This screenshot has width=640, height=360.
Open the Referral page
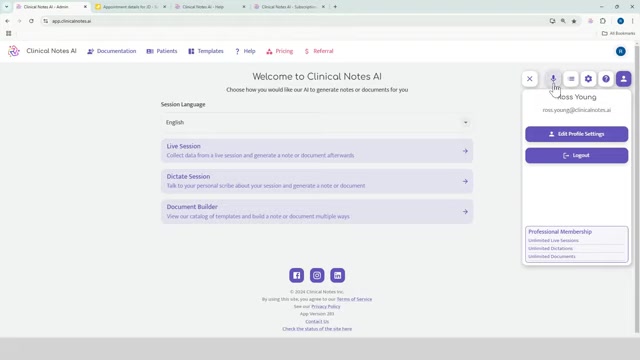319,51
